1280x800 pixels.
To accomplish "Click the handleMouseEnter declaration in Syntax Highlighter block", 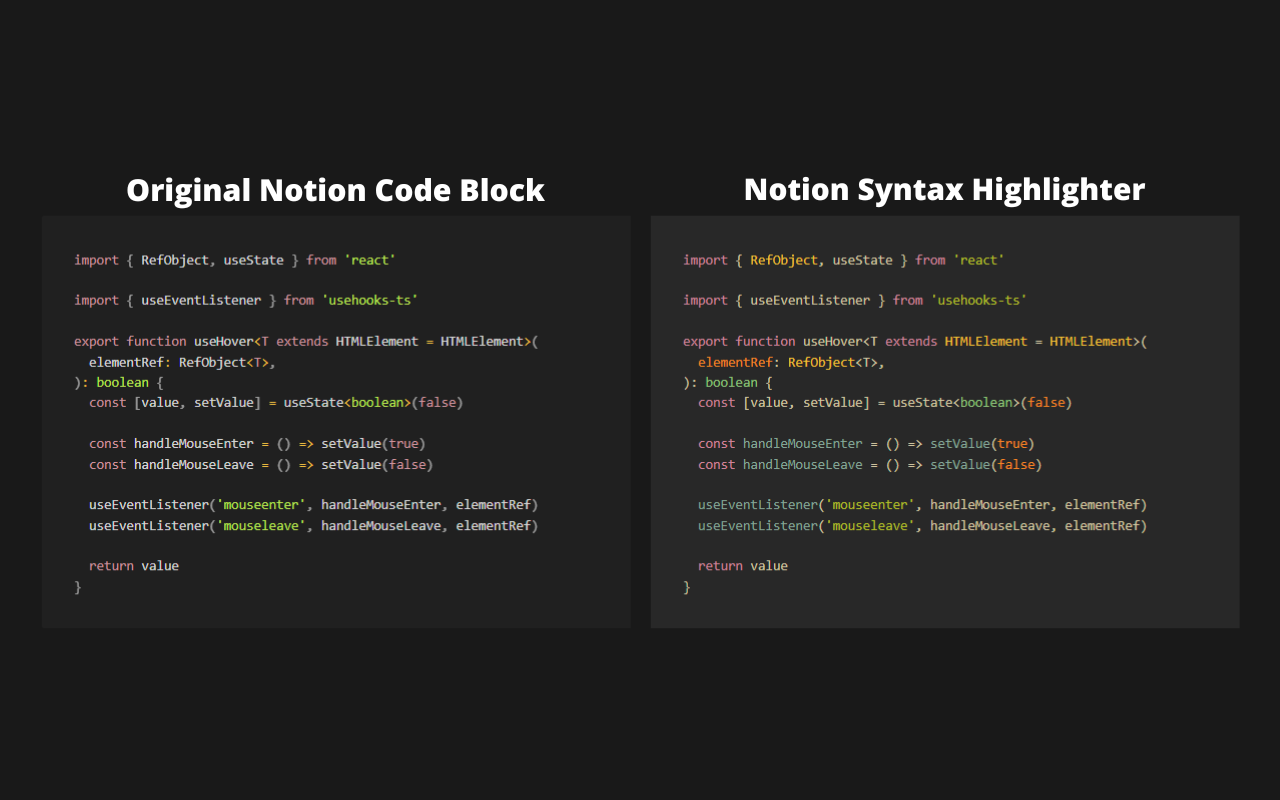I will pos(866,443).
